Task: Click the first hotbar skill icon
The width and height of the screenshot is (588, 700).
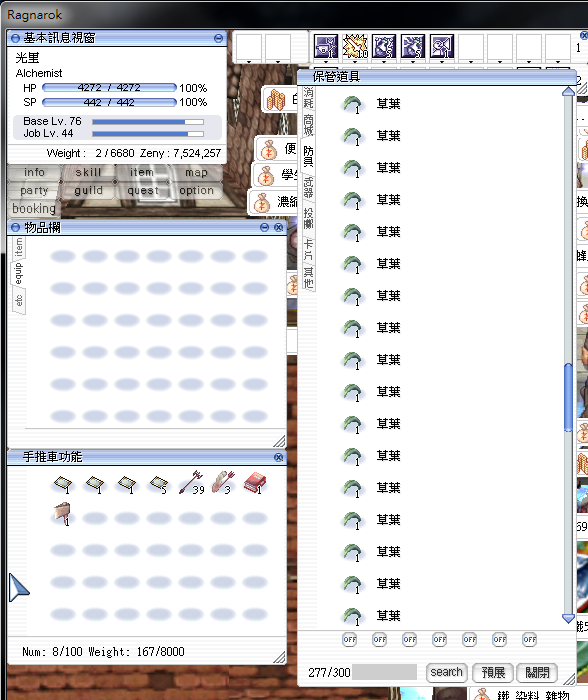Action: tap(326, 46)
